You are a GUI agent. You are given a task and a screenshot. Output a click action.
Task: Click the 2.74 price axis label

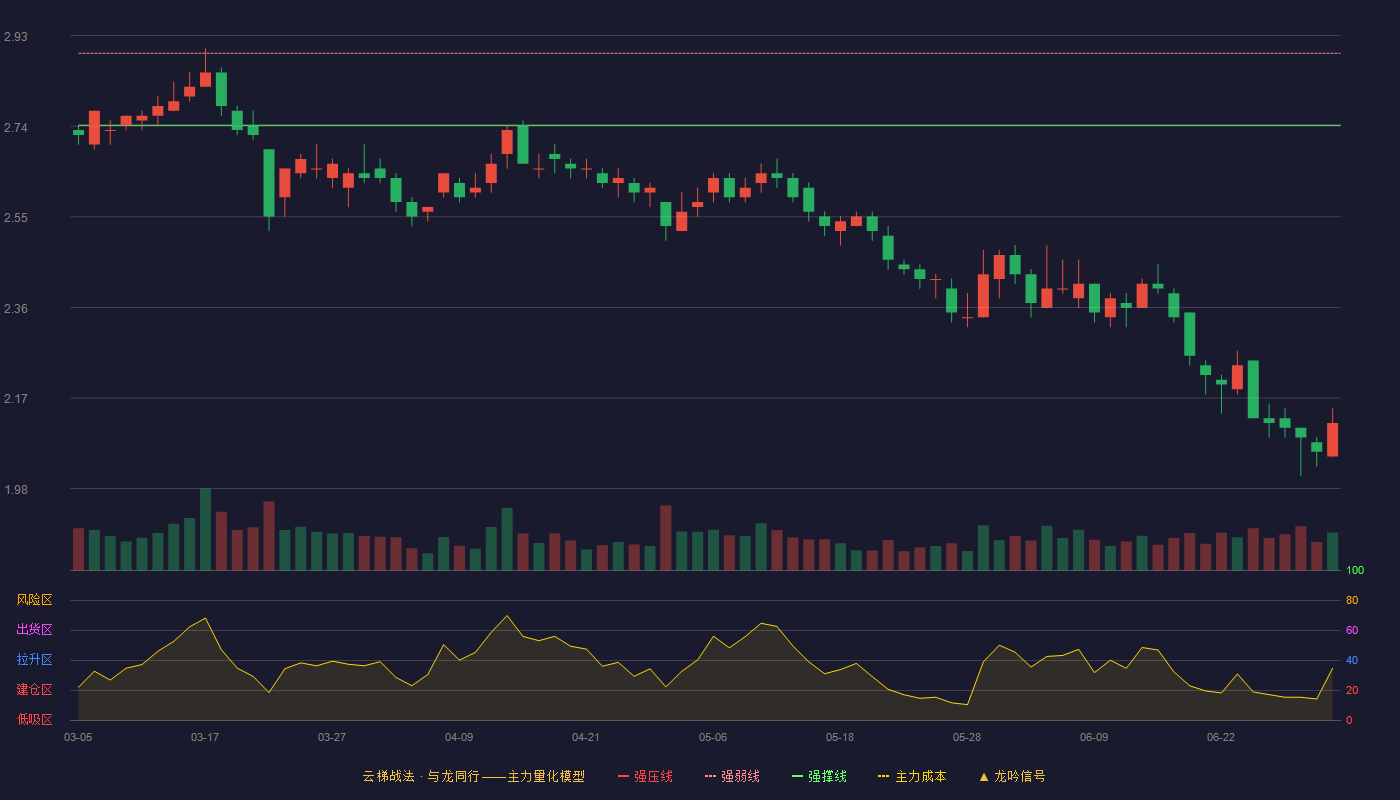(x=16, y=128)
